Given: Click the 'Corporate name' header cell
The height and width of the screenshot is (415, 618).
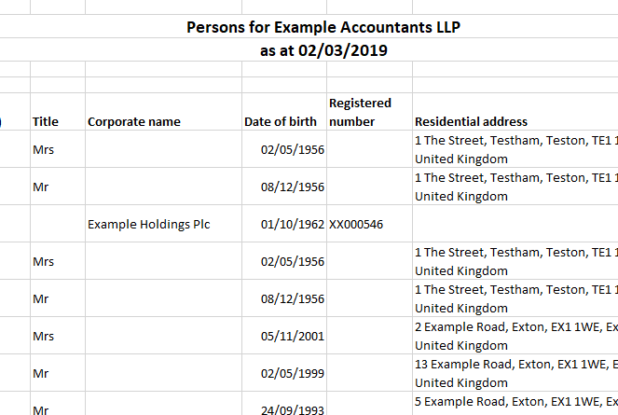Looking at the screenshot, I should [x=134, y=122].
